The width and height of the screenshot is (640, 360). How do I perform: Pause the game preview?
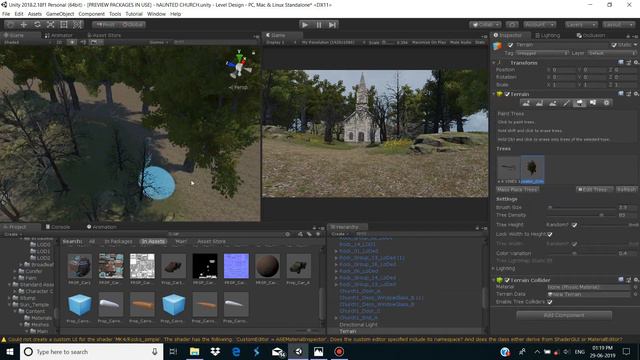(319, 25)
